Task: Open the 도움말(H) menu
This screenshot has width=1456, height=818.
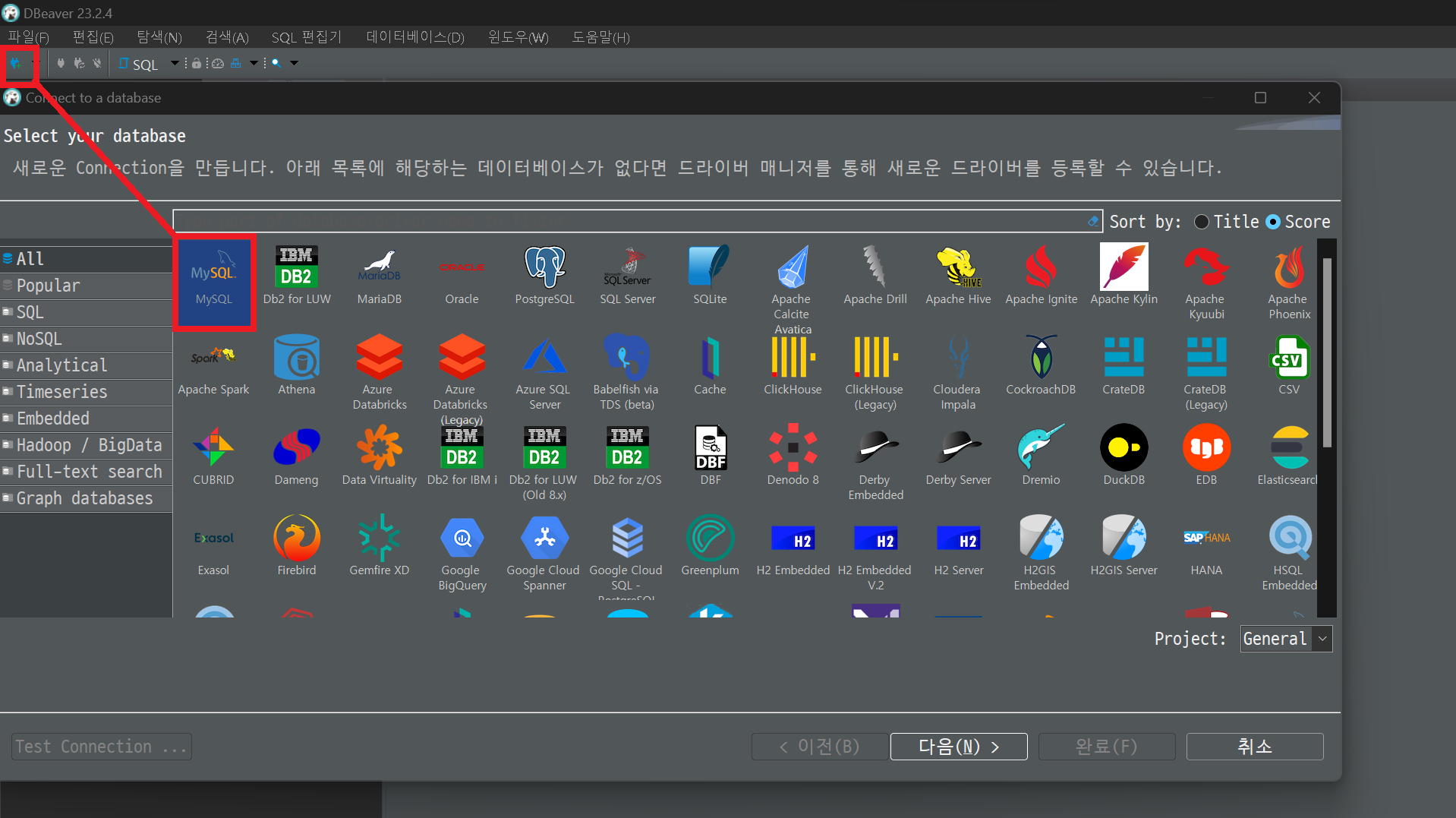Action: click(x=601, y=37)
